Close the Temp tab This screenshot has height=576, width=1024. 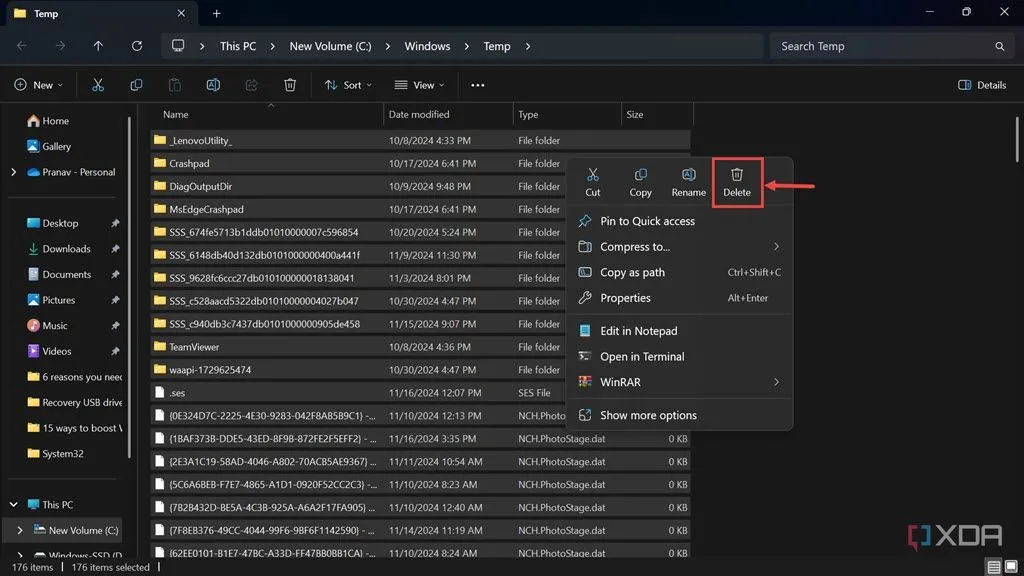(181, 13)
